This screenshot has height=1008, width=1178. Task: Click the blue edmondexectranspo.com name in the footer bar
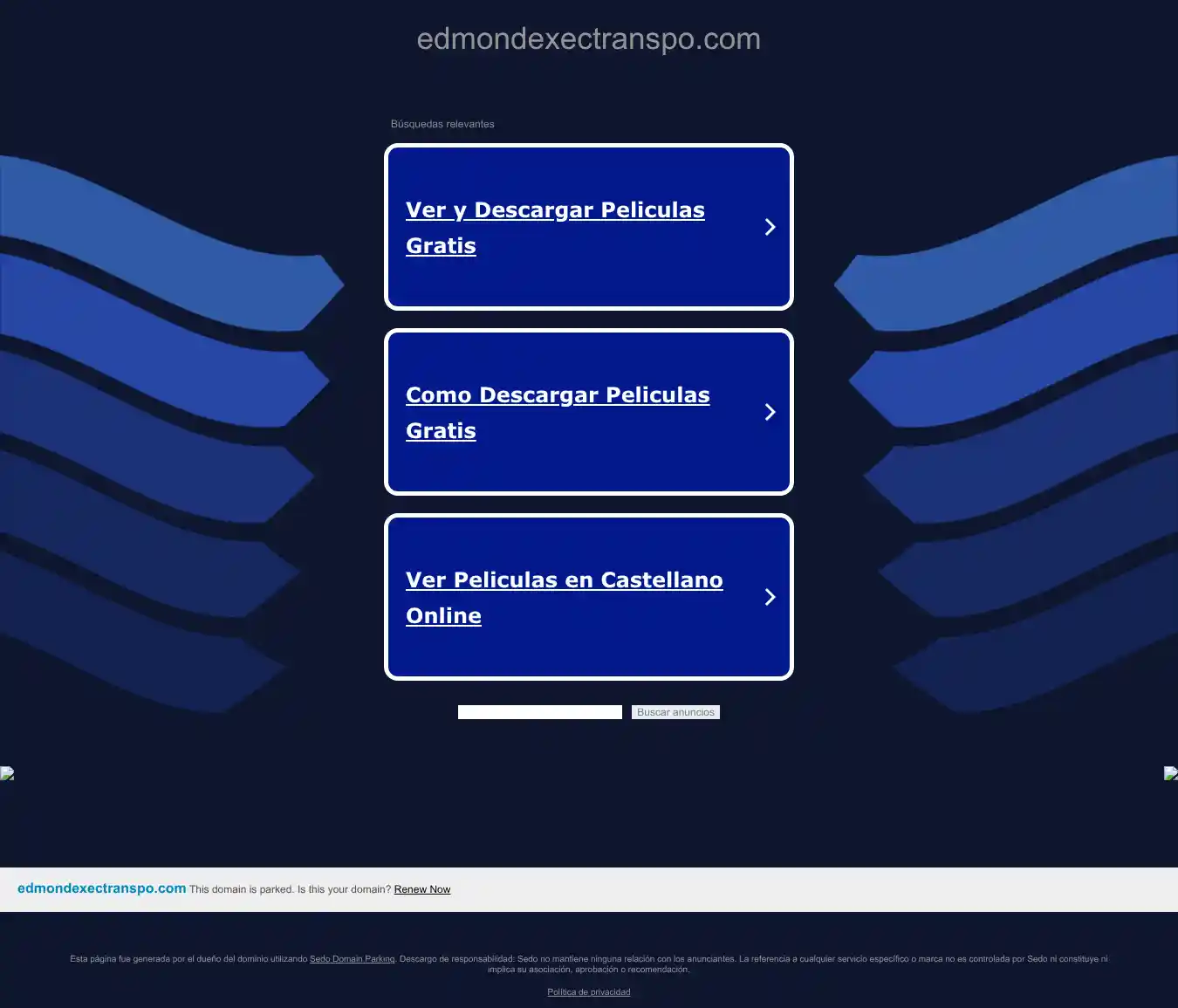click(x=101, y=888)
